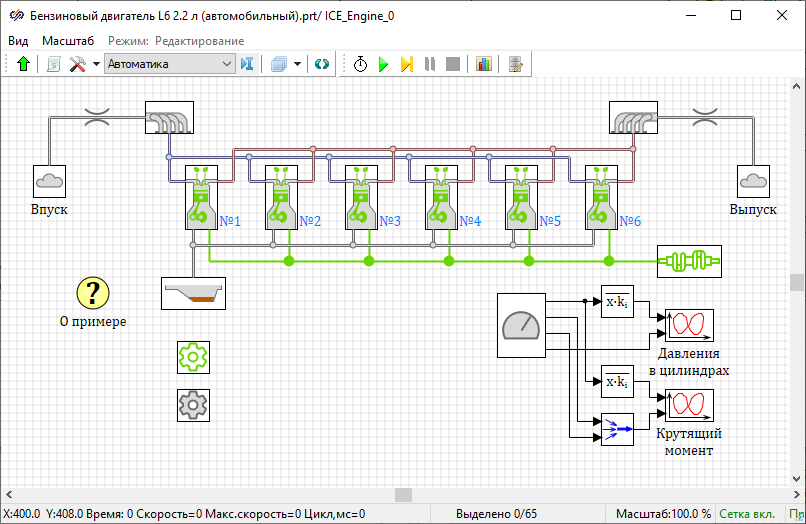Click the stopwatch timer icon

360,64
